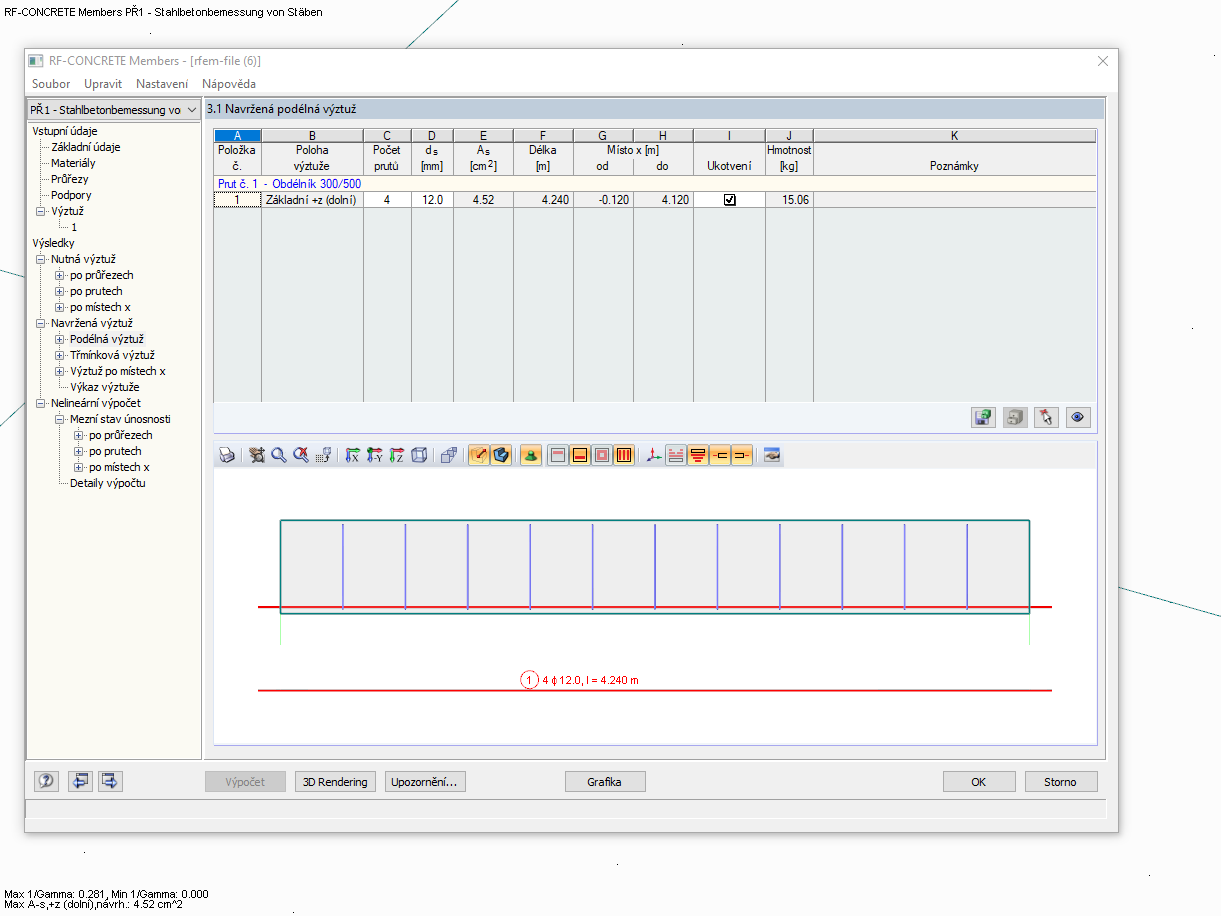This screenshot has width=1221, height=916.
Task: Open the Soubor menu
Action: coord(51,84)
